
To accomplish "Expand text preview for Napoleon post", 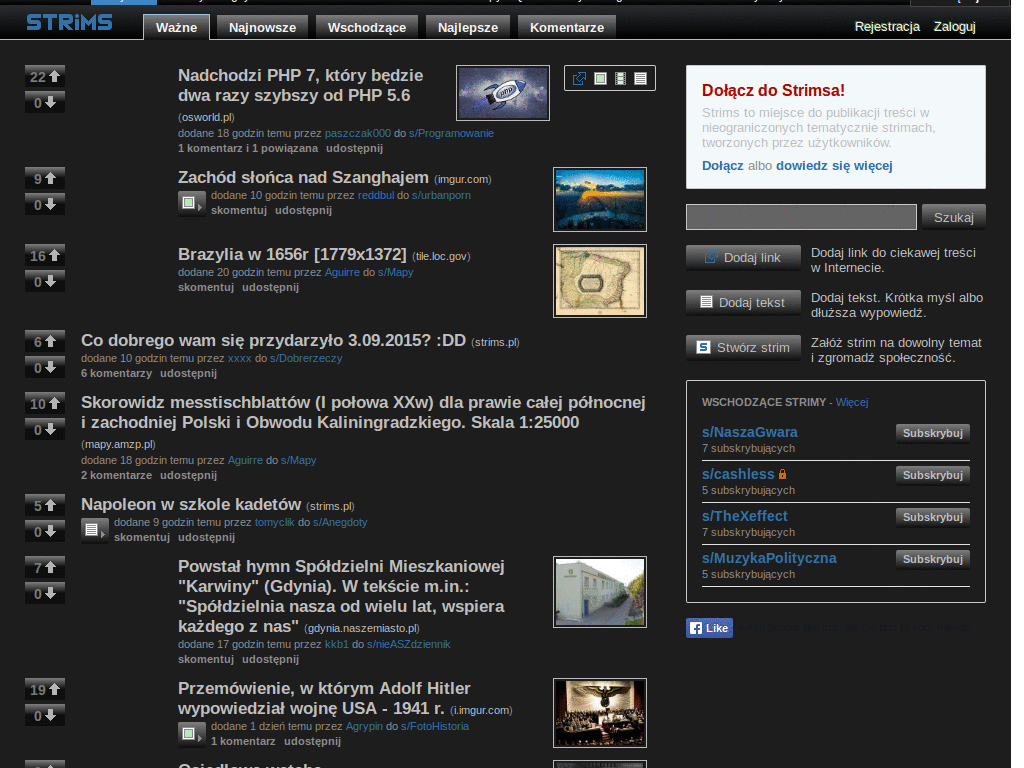I will click(95, 530).
